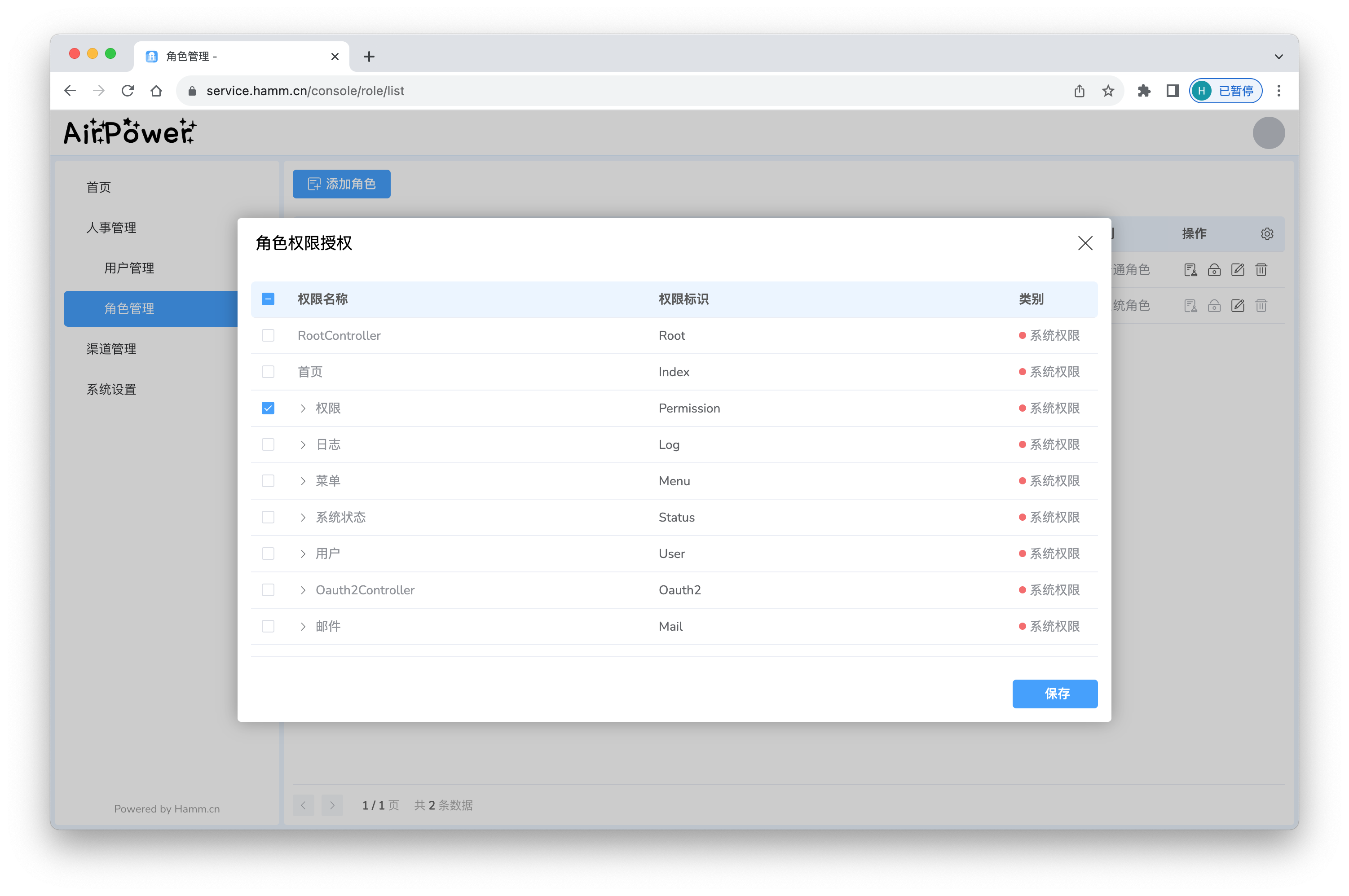Toggle the select-all checkbox in header
The width and height of the screenshot is (1349, 896).
268,299
